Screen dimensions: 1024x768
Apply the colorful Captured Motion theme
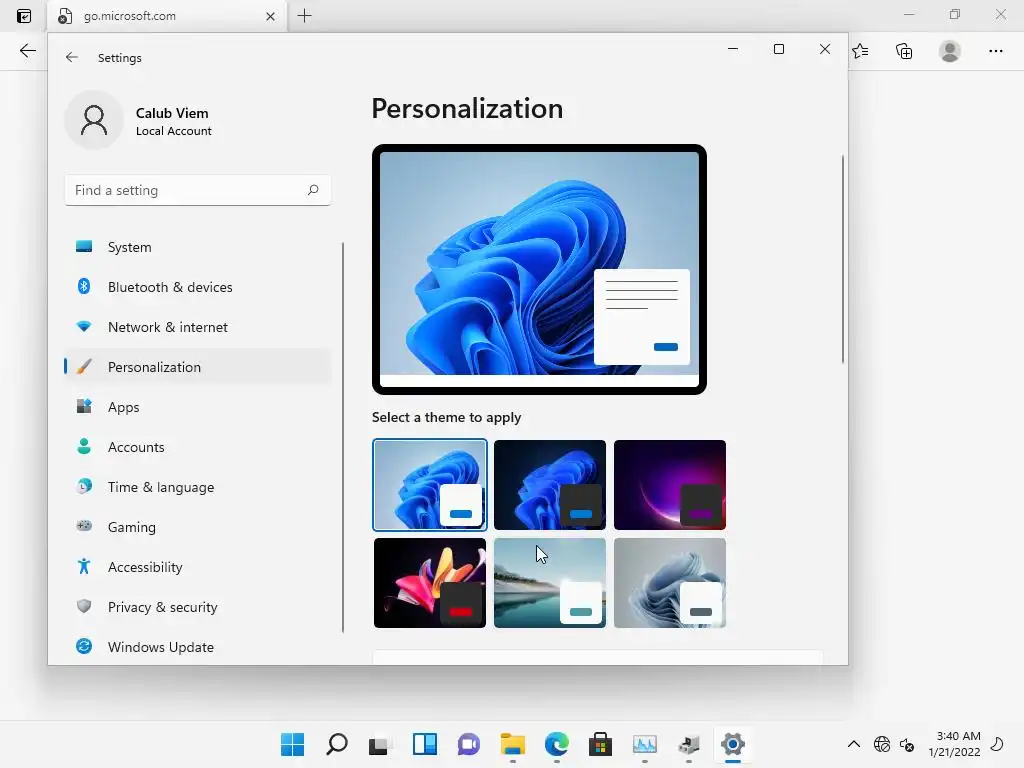[x=430, y=583]
